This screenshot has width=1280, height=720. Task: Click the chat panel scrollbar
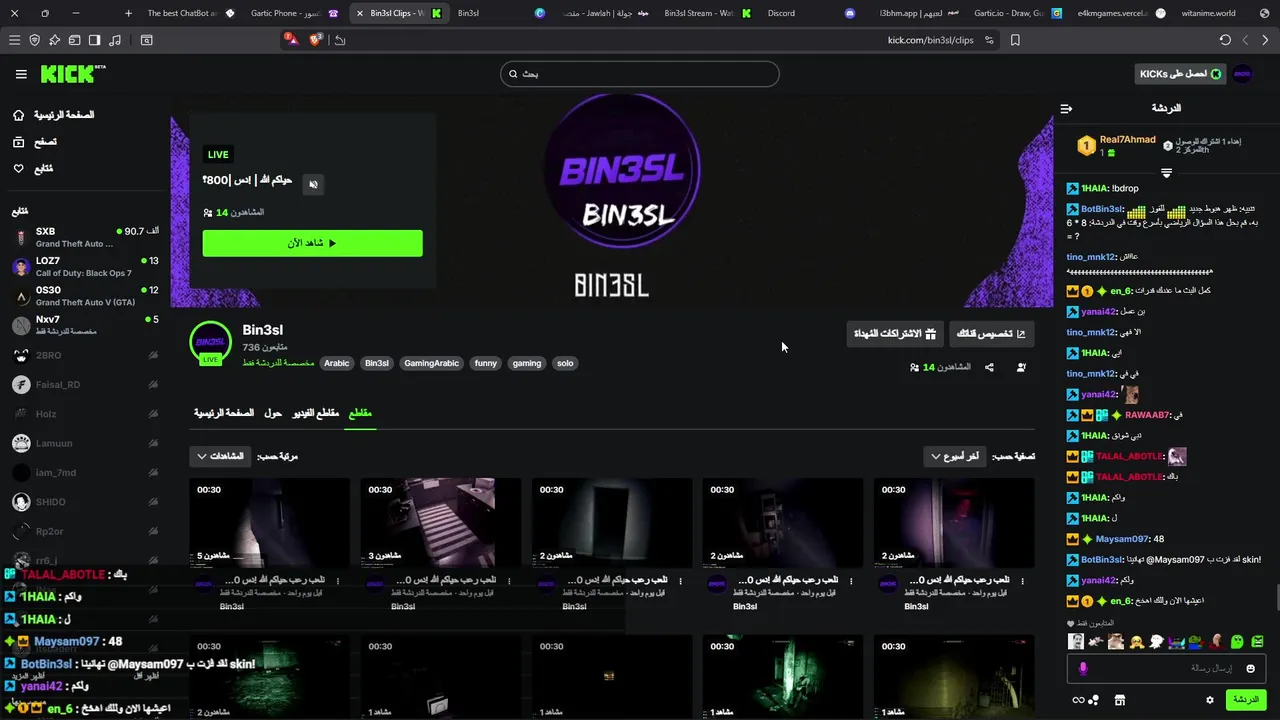pos(1276,597)
